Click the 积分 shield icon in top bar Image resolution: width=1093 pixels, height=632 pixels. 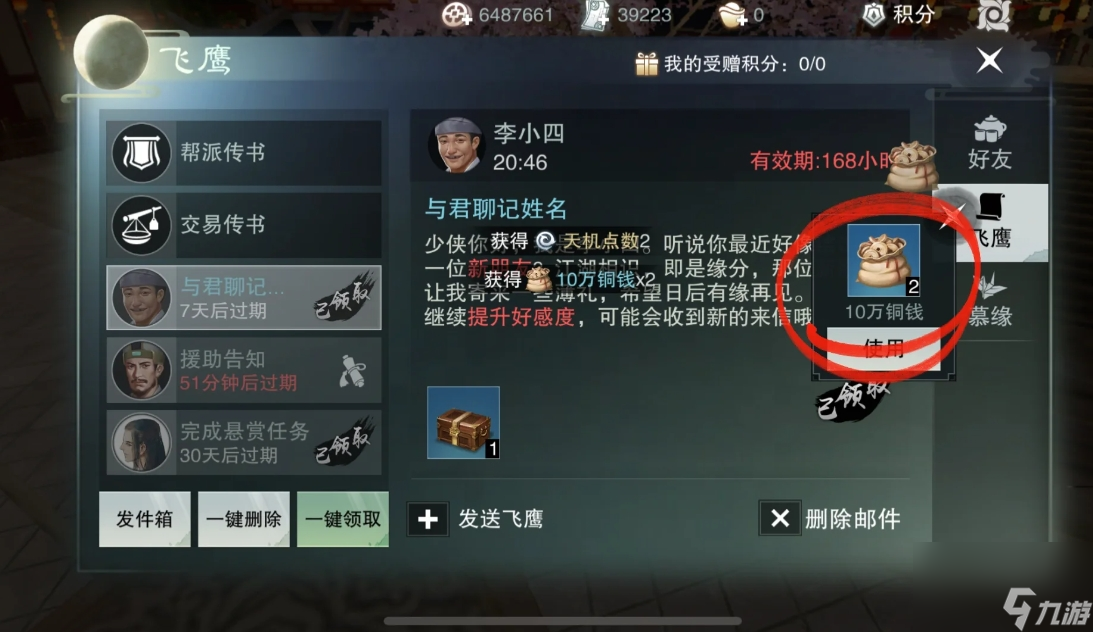pos(873,15)
